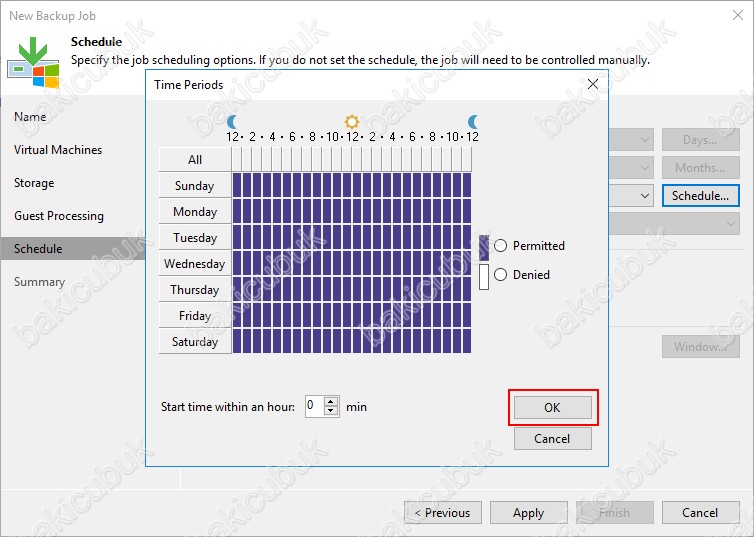The width and height of the screenshot is (754, 537).
Task: Click OK in the Time Periods dialog
Action: [553, 408]
